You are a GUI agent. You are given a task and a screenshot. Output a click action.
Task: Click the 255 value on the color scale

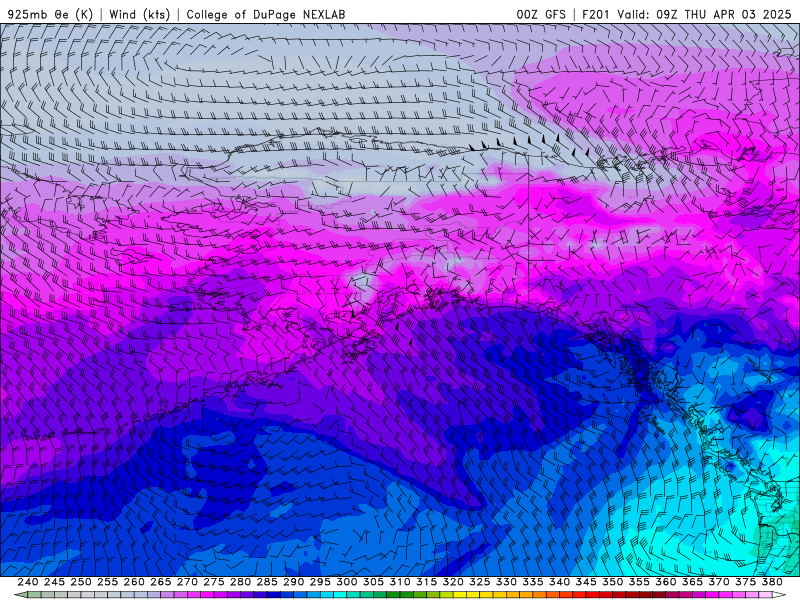coord(107,582)
